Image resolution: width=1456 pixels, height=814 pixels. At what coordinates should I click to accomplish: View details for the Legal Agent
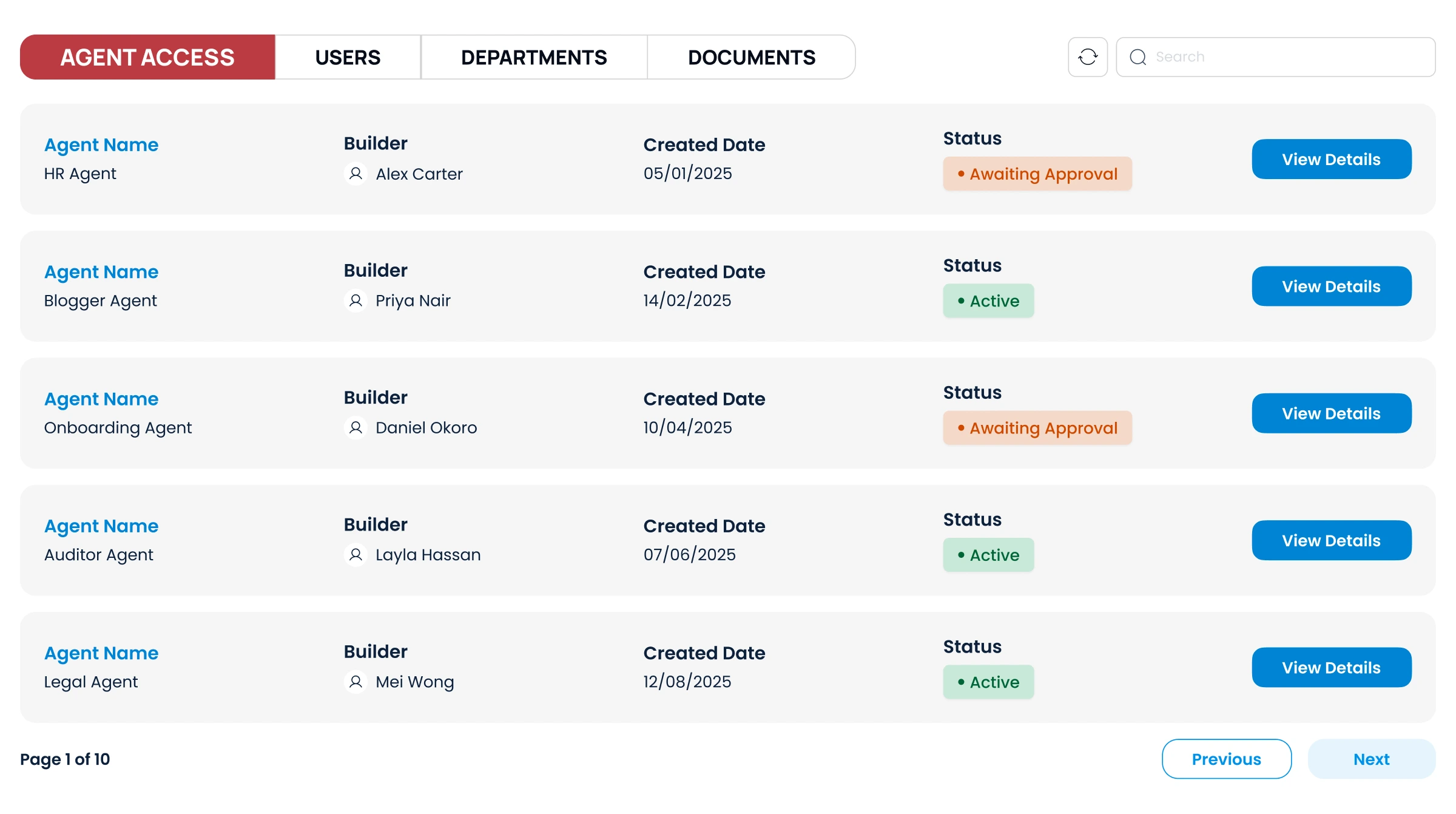tap(1331, 667)
